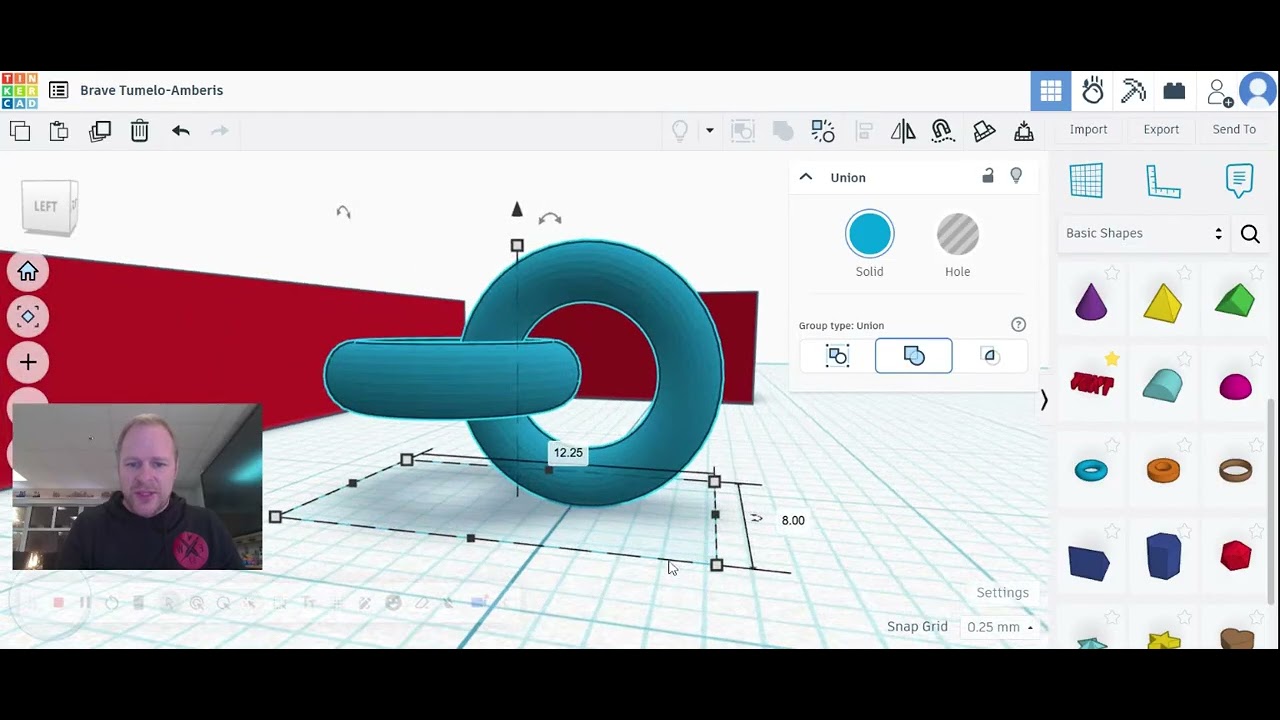Click the Mirror tool
The height and width of the screenshot is (720, 1280).
click(x=903, y=130)
